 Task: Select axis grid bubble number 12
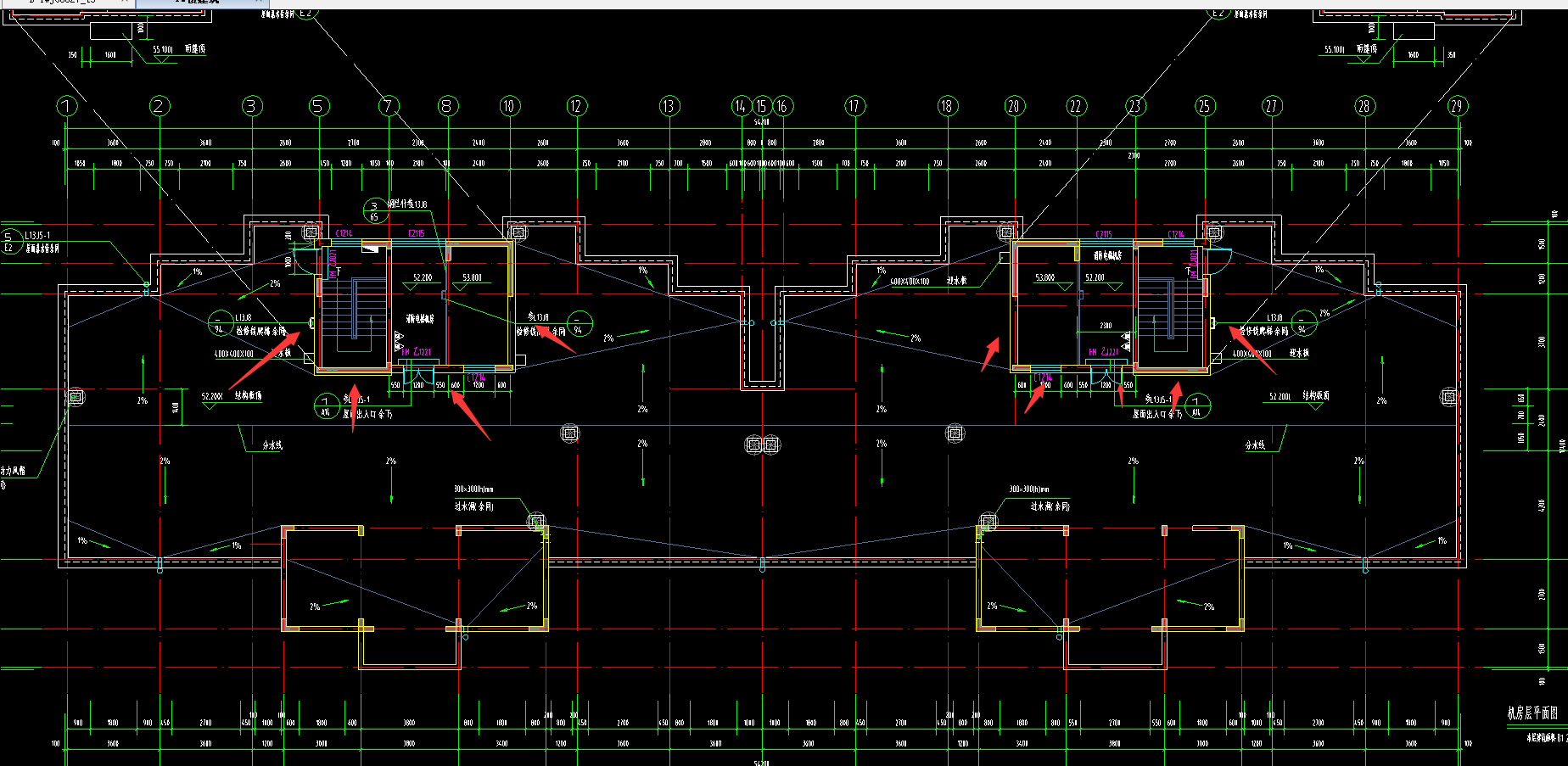(577, 106)
